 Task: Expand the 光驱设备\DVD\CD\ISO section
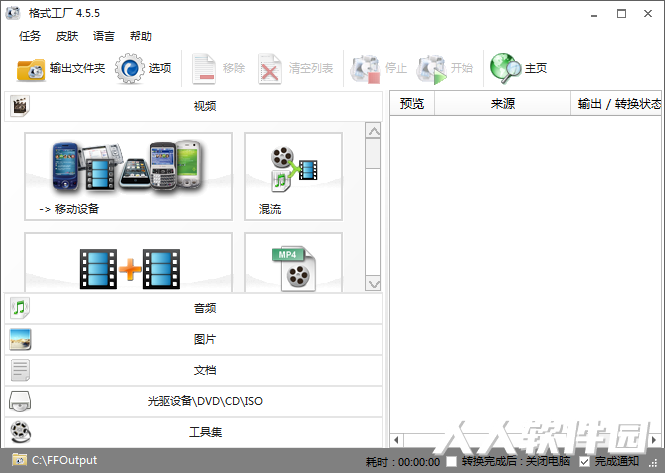193,401
